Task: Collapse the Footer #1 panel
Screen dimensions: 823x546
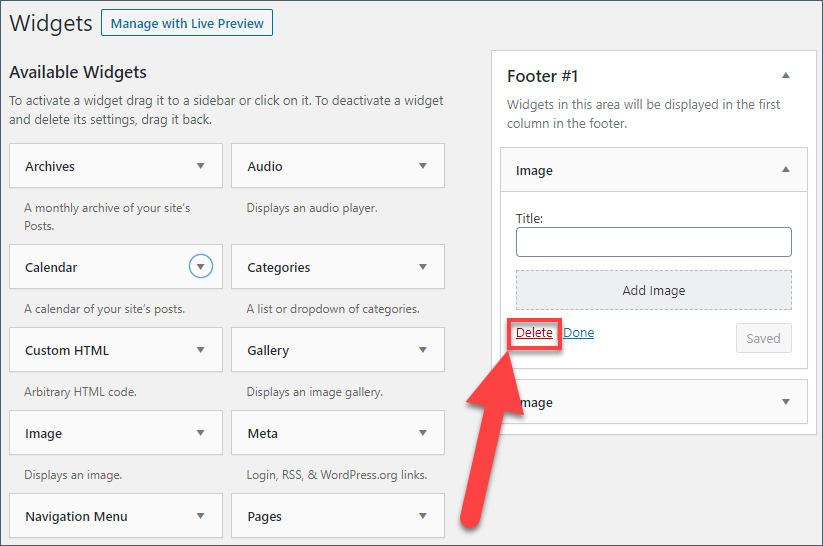Action: (x=786, y=76)
